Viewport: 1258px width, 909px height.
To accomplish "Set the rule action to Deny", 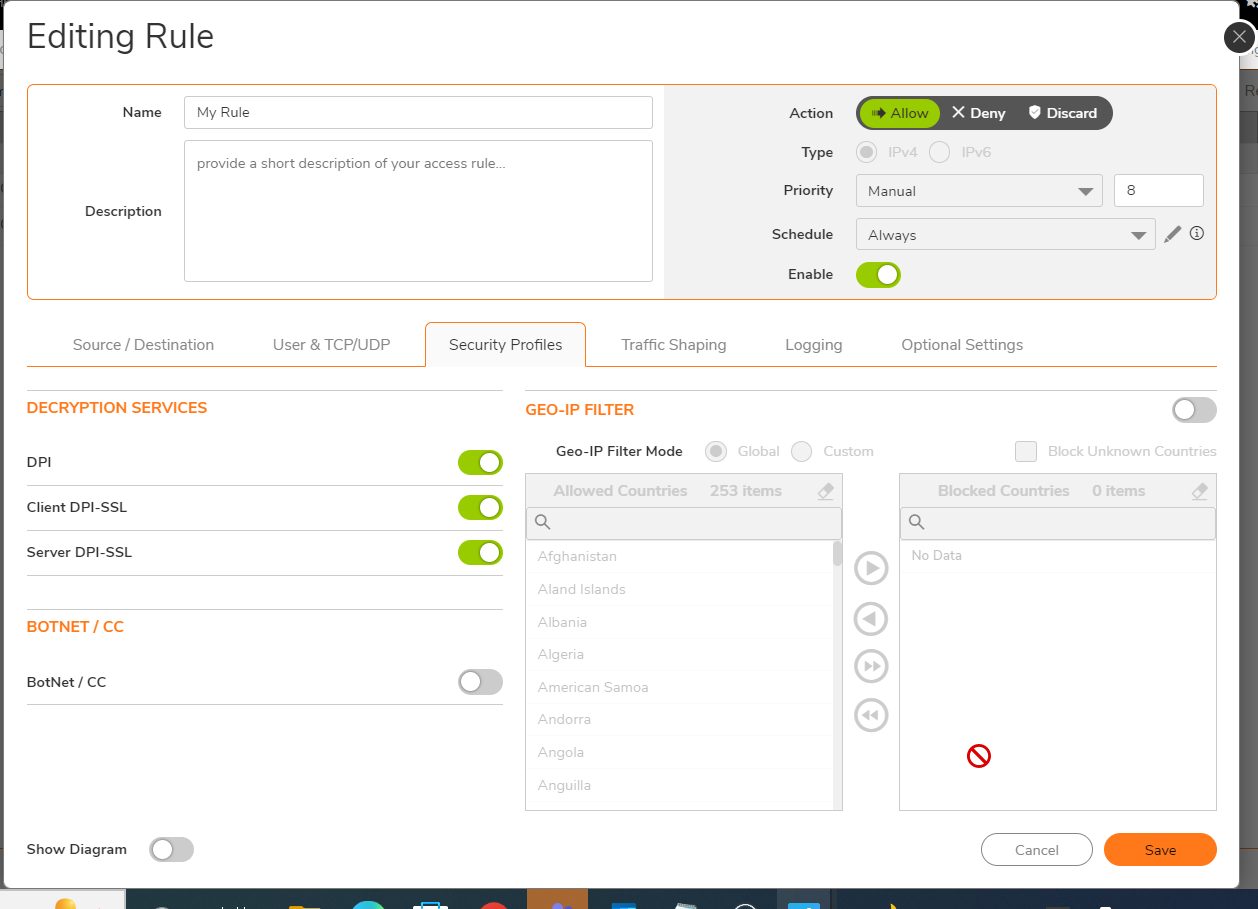I will pos(979,113).
